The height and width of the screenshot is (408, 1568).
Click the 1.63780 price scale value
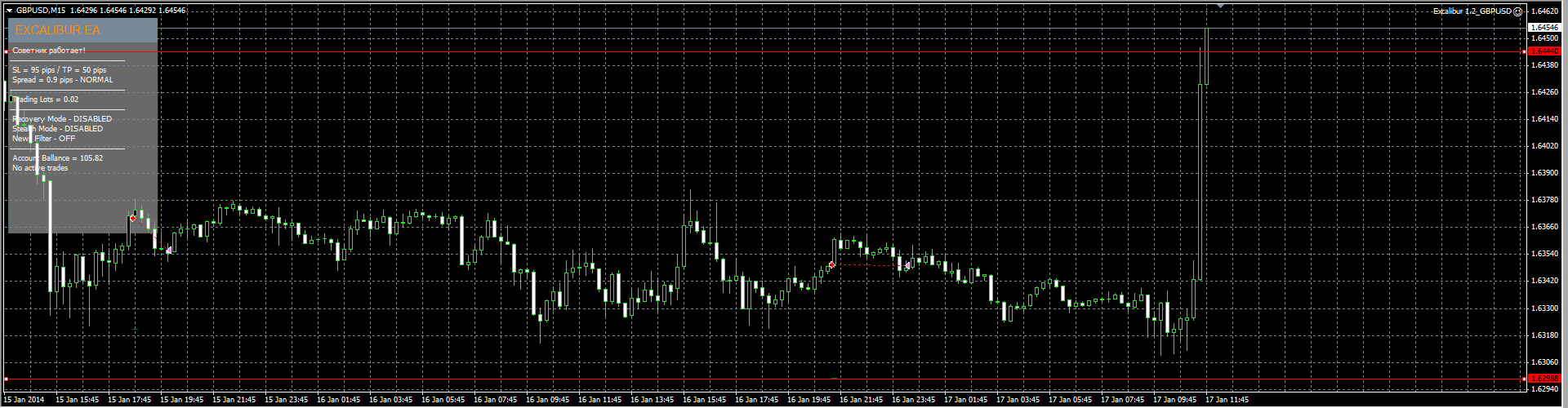[x=1544, y=200]
